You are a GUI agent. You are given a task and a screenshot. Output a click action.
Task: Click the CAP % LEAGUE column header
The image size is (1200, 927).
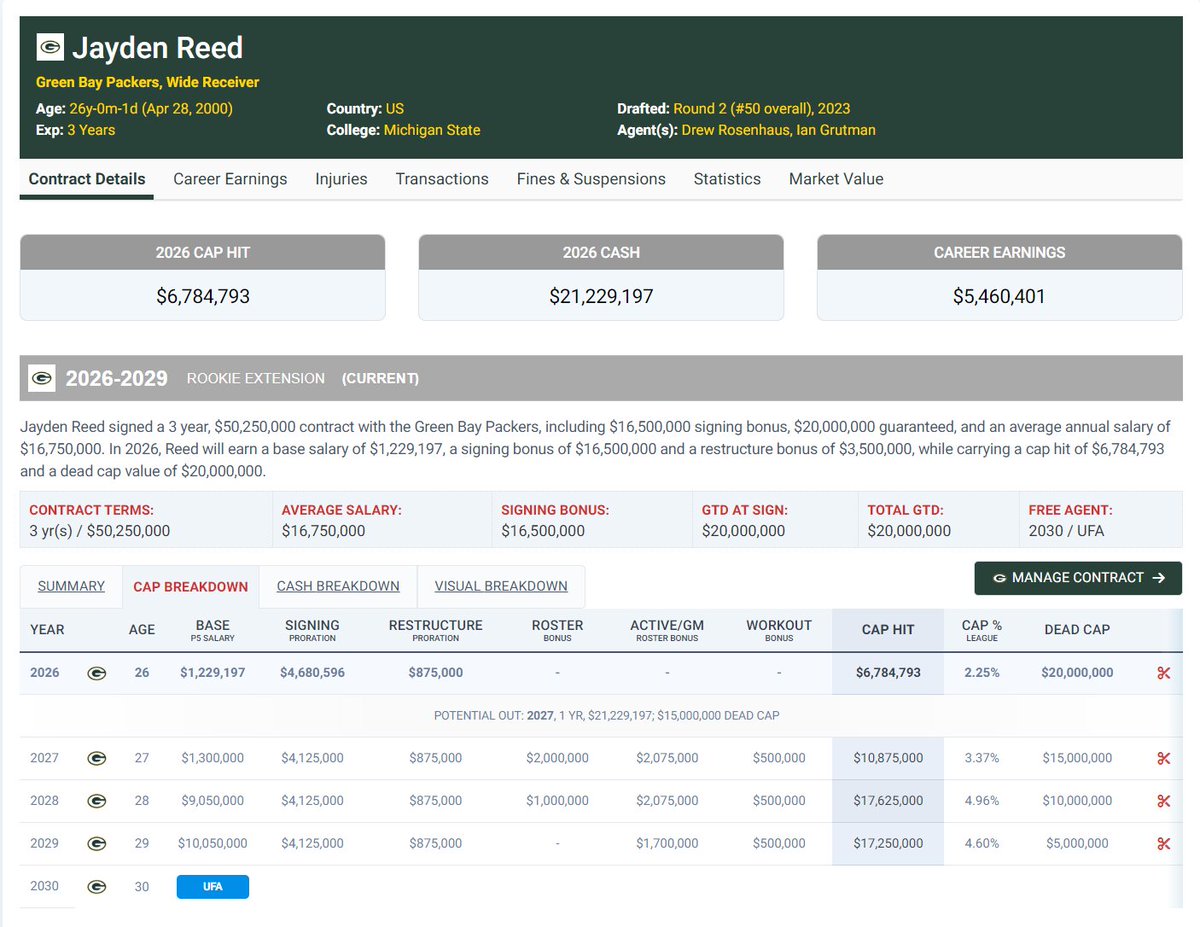click(x=982, y=630)
